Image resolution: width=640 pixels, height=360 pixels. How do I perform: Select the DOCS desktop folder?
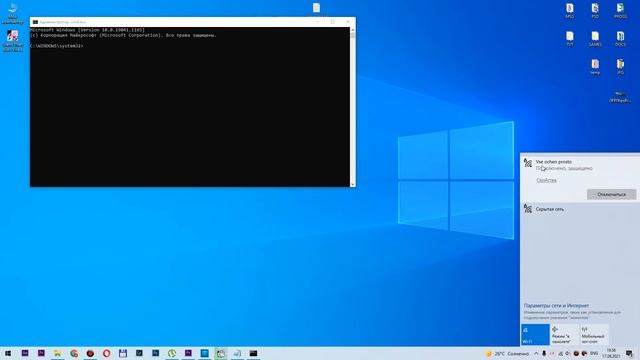point(620,39)
